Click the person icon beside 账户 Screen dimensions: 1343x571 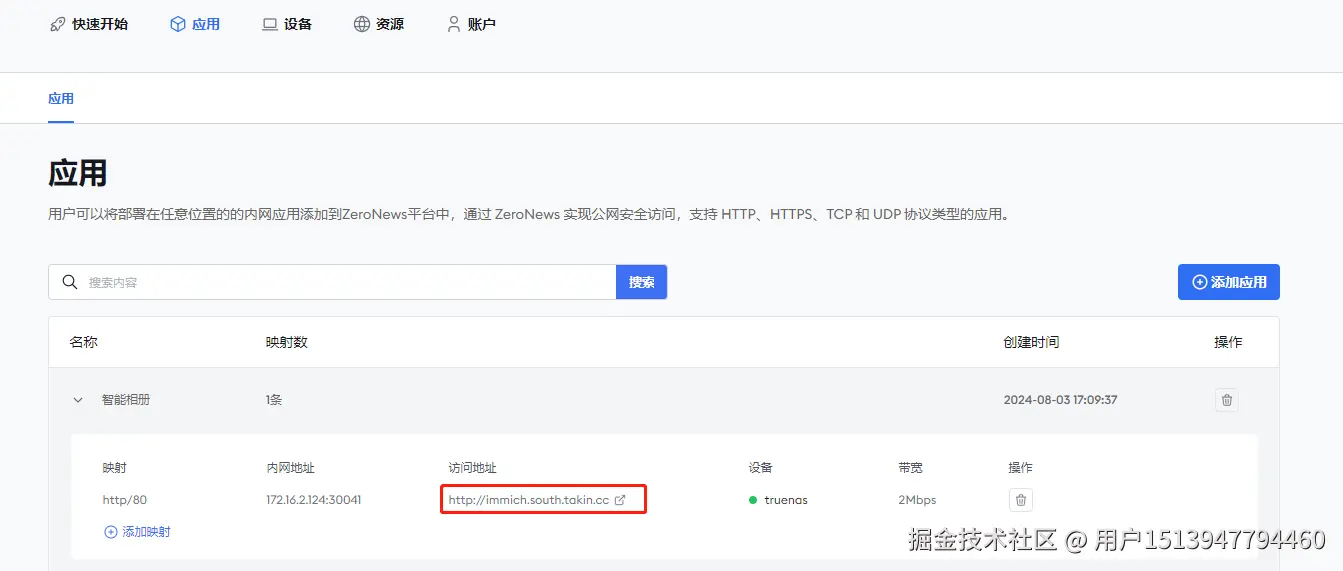tap(454, 24)
